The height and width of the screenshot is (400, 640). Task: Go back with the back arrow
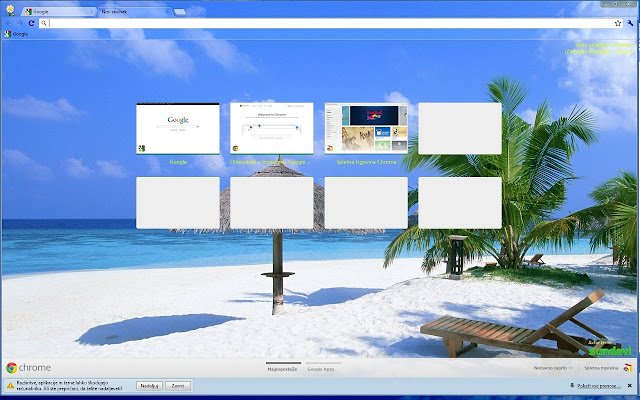coord(9,23)
